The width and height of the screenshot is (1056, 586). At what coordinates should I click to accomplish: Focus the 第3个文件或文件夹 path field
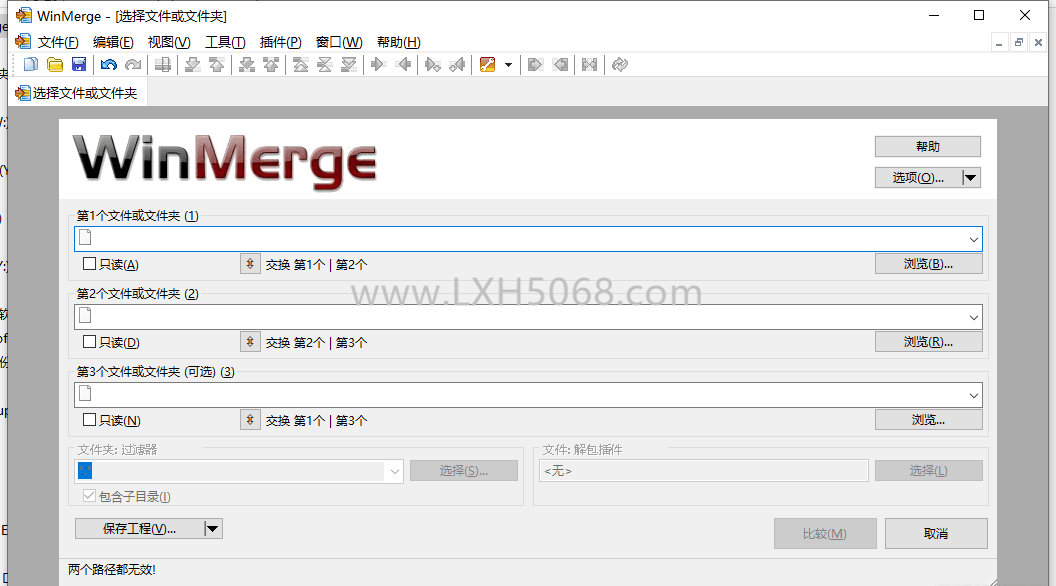pos(528,395)
